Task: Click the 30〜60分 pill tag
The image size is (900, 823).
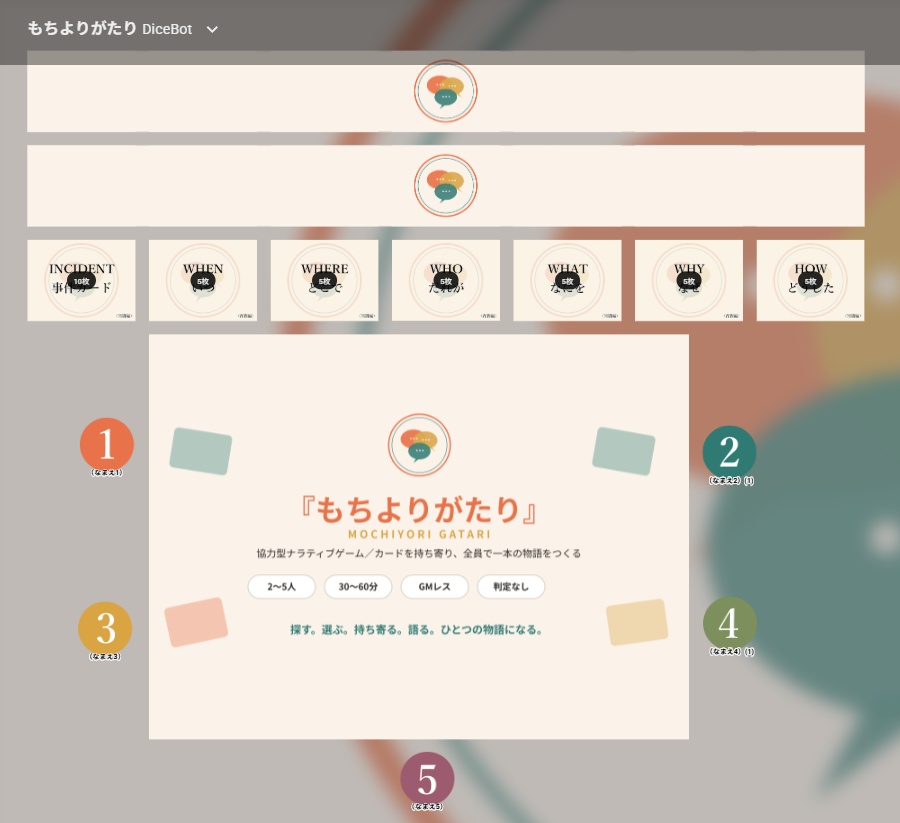Action: coord(358,587)
